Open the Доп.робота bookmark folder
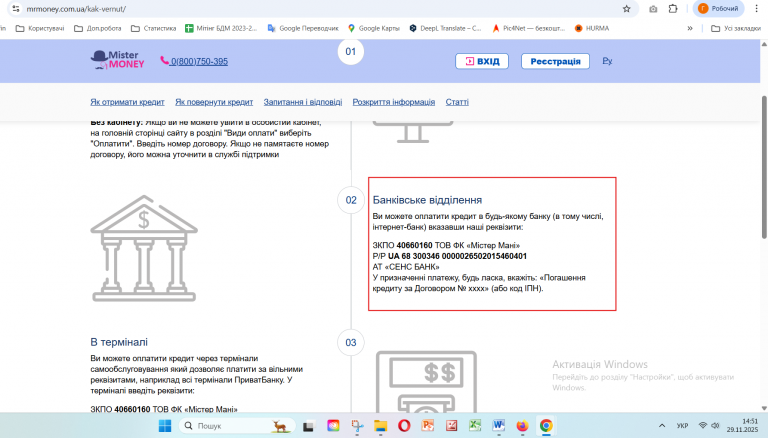Viewport: 768px width, 438px height. [98, 28]
